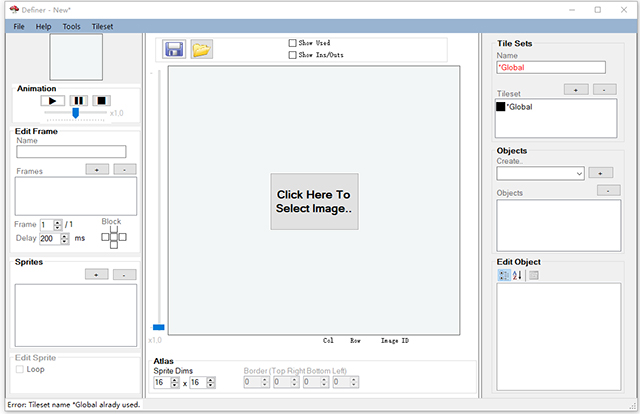The width and height of the screenshot is (640, 414).
Task: Open the Tileset menu
Action: pos(102,27)
